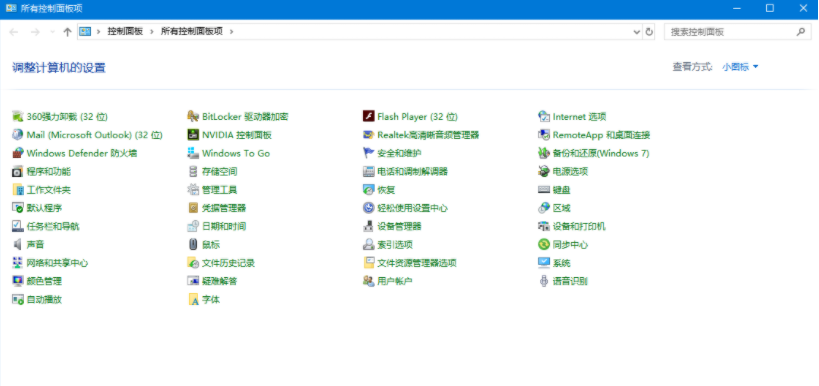
Task: Open the BitLocker 驱动器加密 icon
Action: 193,116
